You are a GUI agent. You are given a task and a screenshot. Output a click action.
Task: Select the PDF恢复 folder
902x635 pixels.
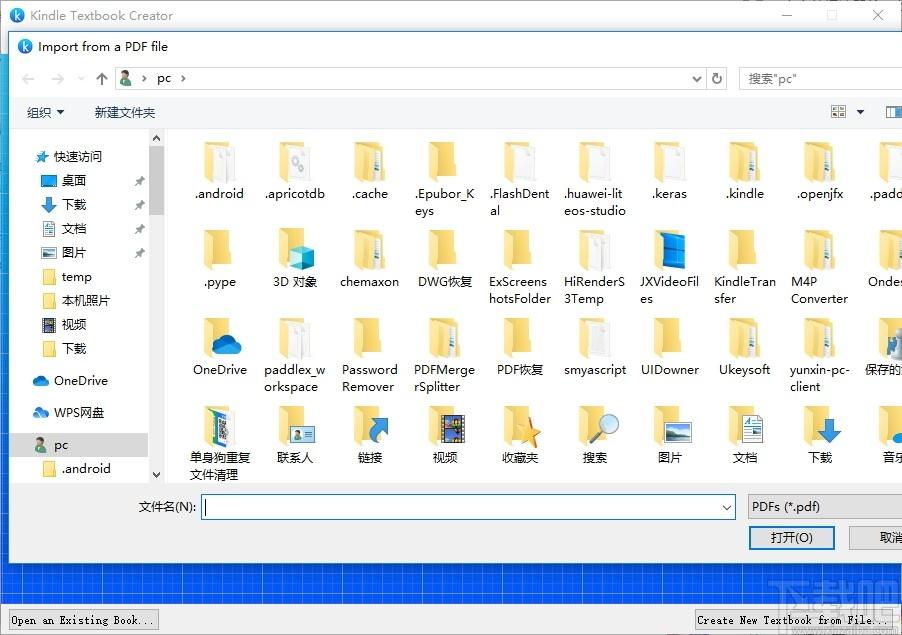[x=519, y=347]
